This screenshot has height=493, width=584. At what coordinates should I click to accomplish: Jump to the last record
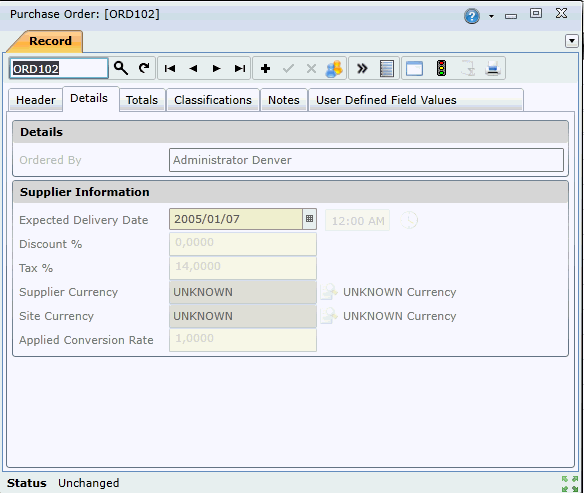point(240,69)
